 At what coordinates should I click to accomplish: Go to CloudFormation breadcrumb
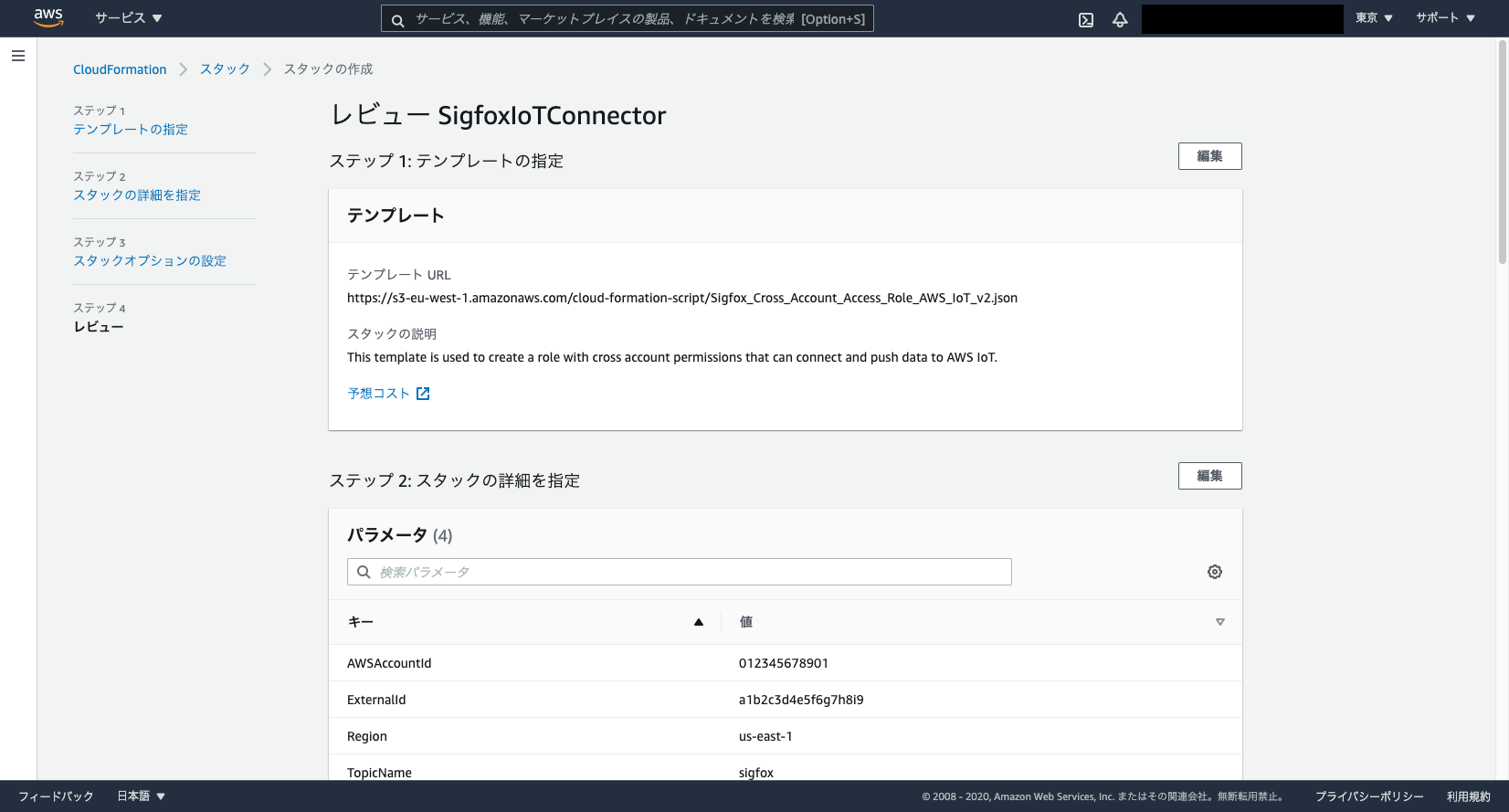pos(120,69)
